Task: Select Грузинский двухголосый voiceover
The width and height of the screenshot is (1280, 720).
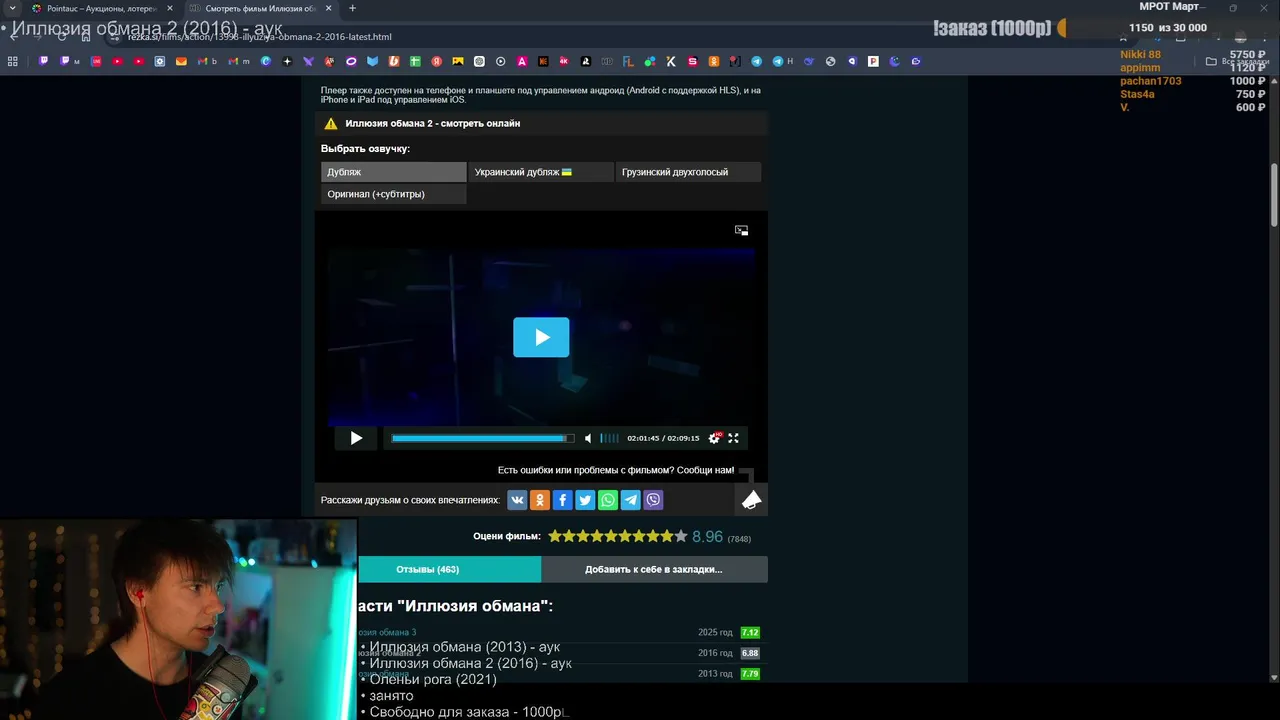Action: pyautogui.click(x=688, y=172)
